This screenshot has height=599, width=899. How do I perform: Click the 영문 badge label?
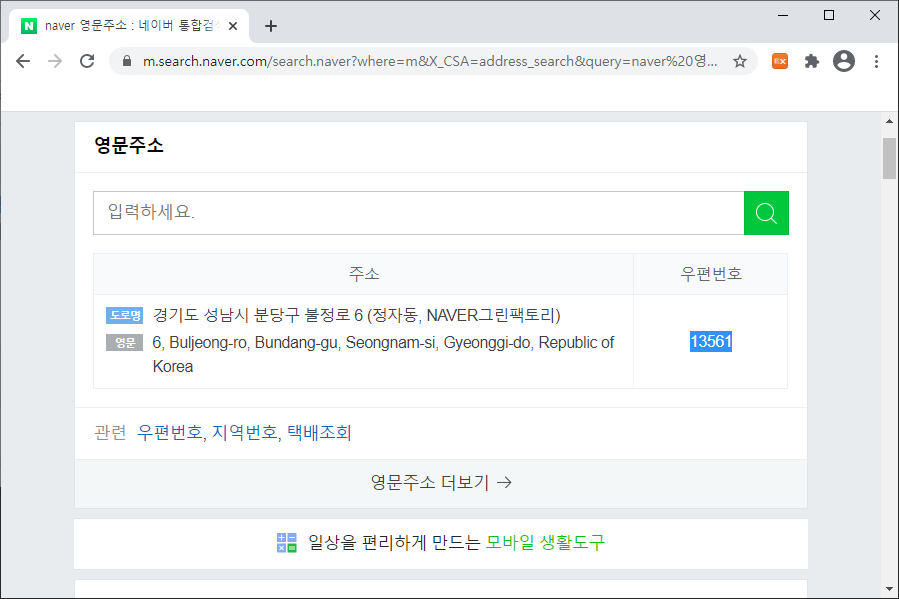[124, 343]
